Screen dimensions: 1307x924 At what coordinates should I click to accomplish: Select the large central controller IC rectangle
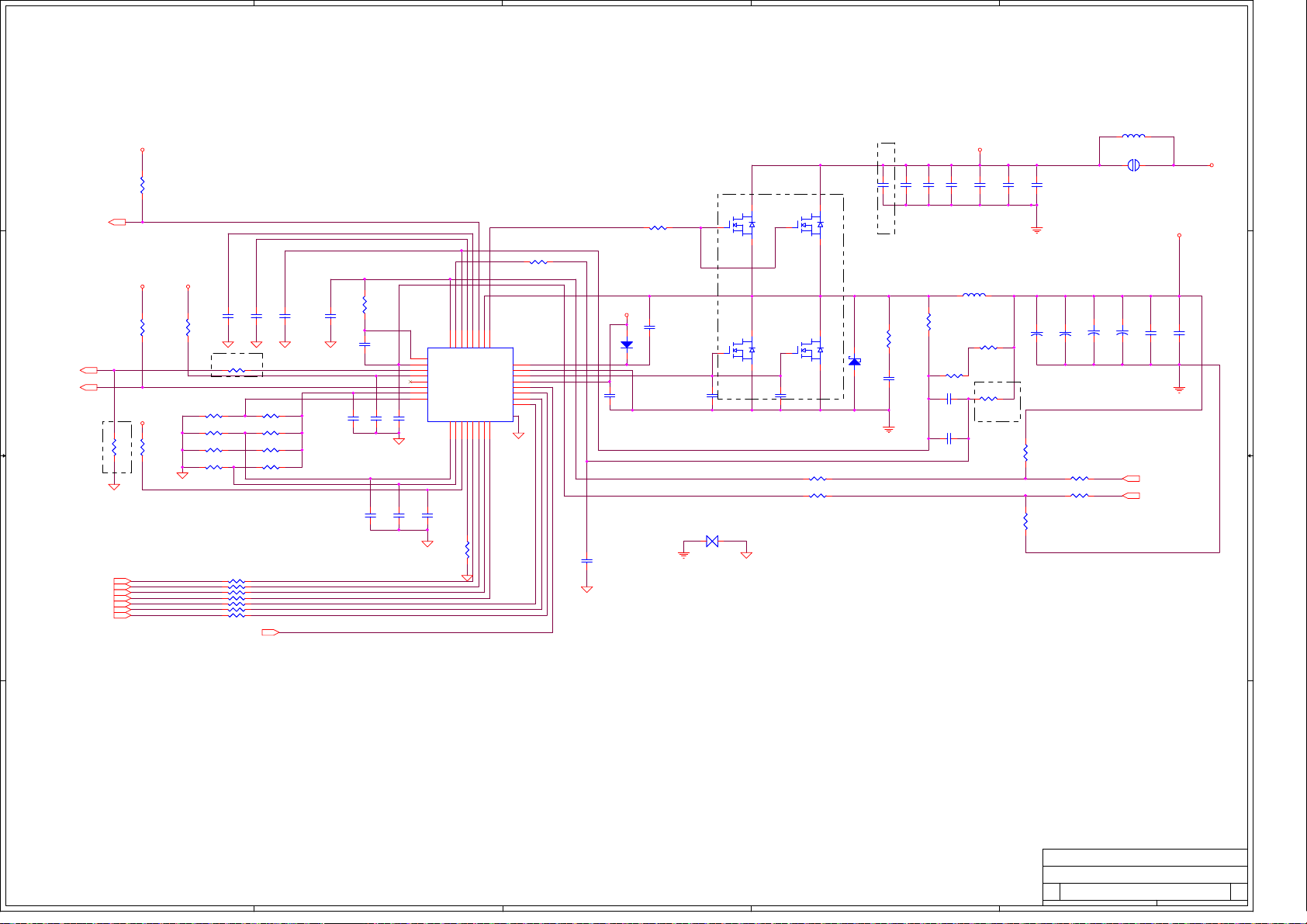(x=470, y=385)
